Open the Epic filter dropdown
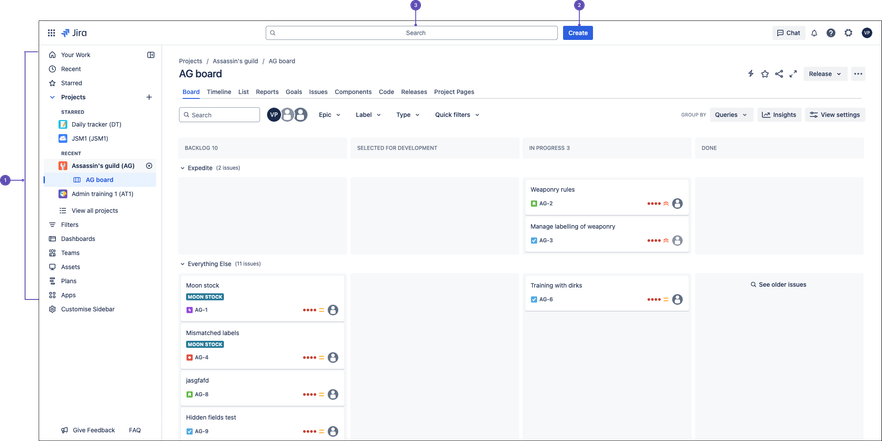The image size is (882, 441). tap(330, 115)
